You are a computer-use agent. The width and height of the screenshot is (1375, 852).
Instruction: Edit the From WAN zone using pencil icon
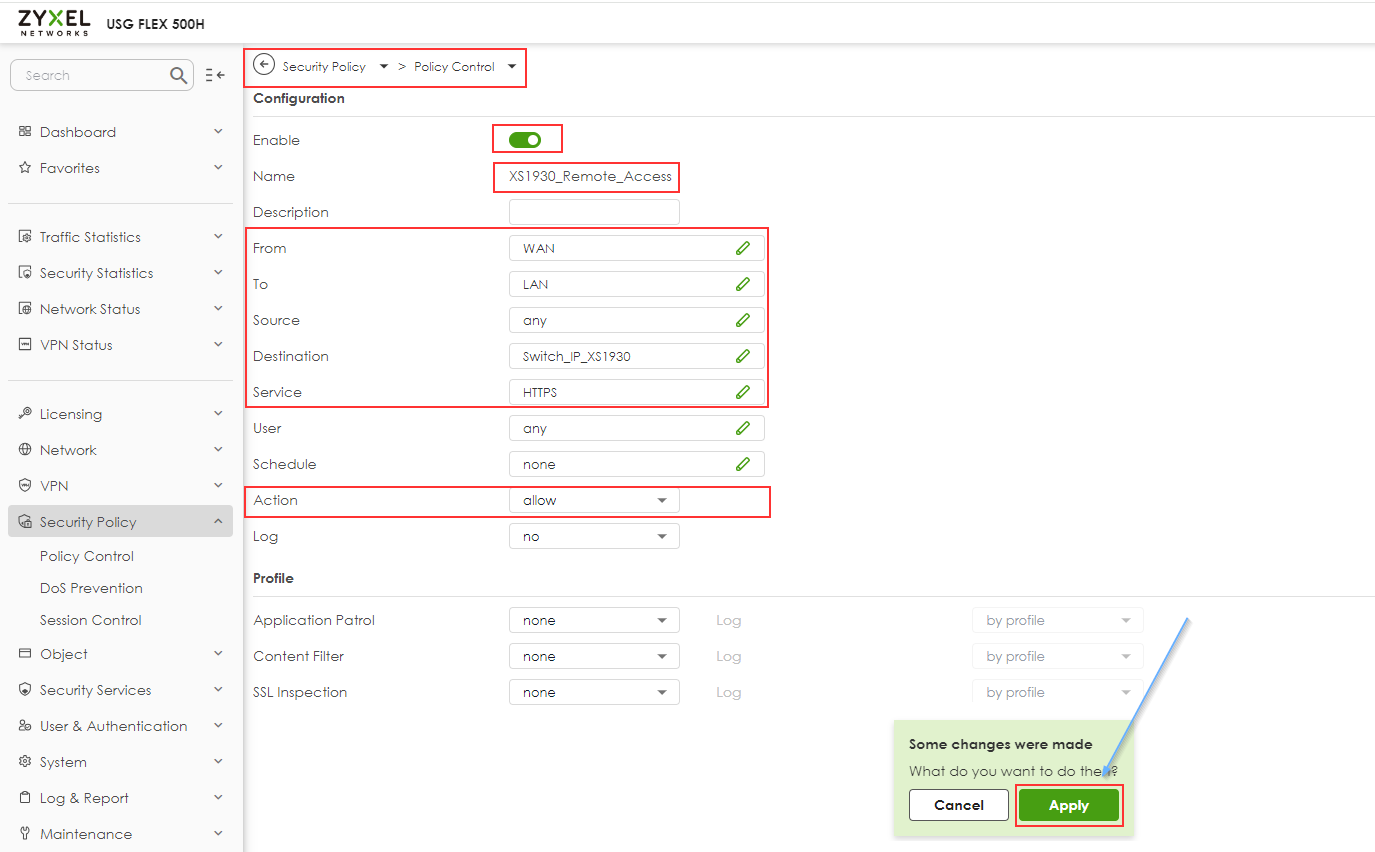point(744,247)
